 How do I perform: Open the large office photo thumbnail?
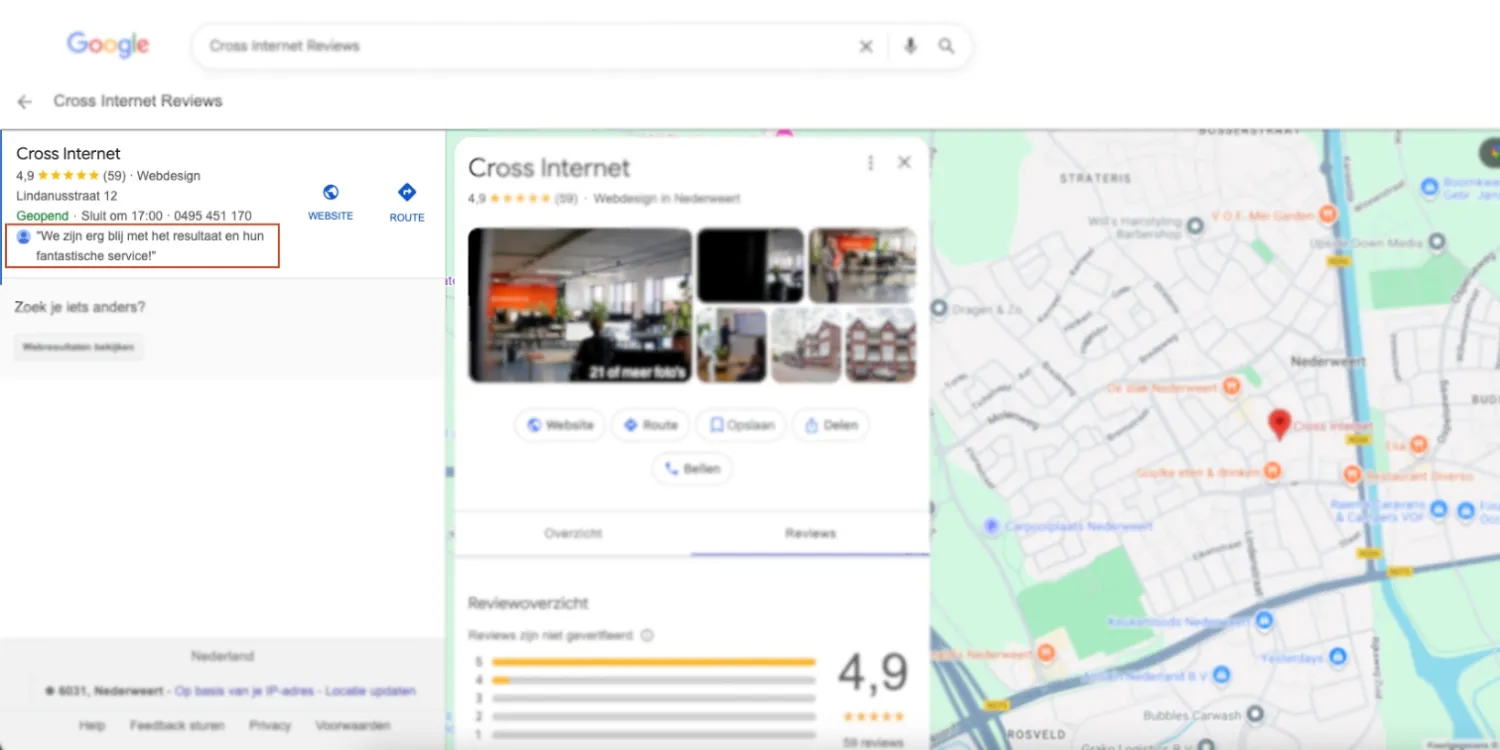580,305
